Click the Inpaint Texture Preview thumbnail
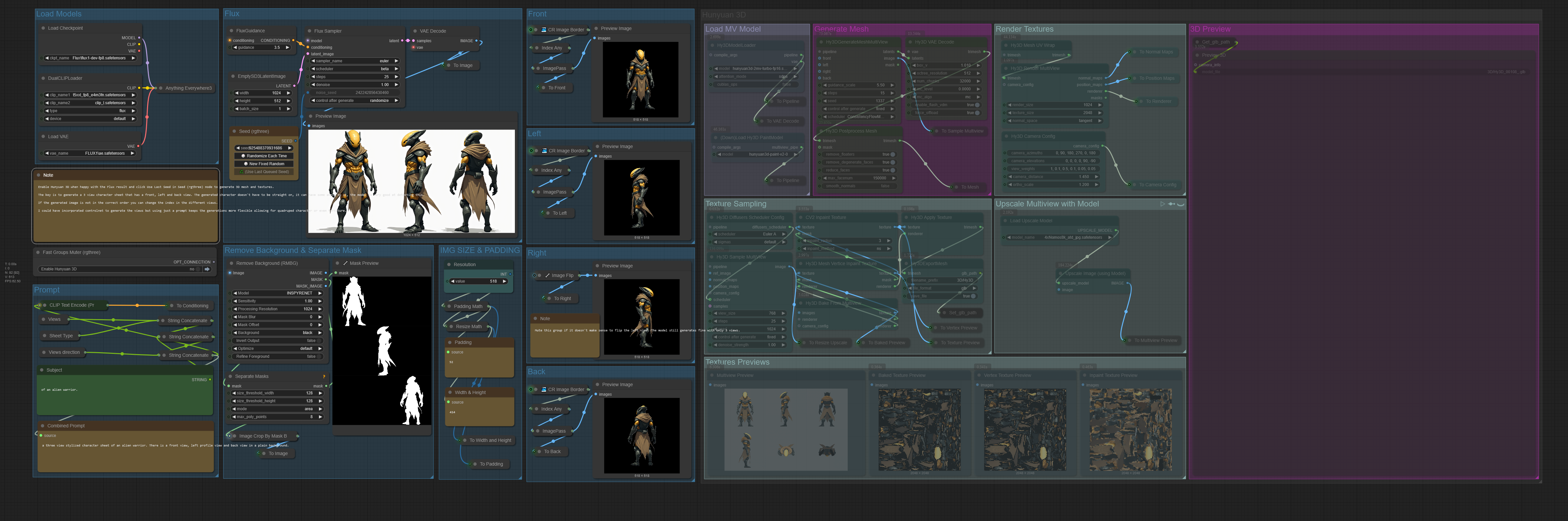 (1130, 430)
